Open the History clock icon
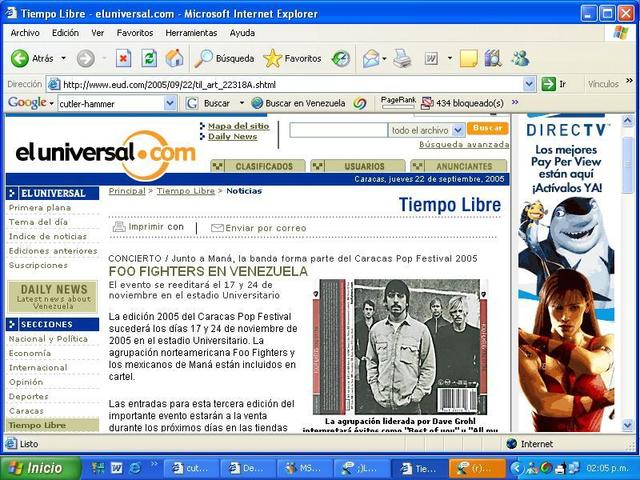Viewport: 640px width, 480px height. pyautogui.click(x=341, y=58)
